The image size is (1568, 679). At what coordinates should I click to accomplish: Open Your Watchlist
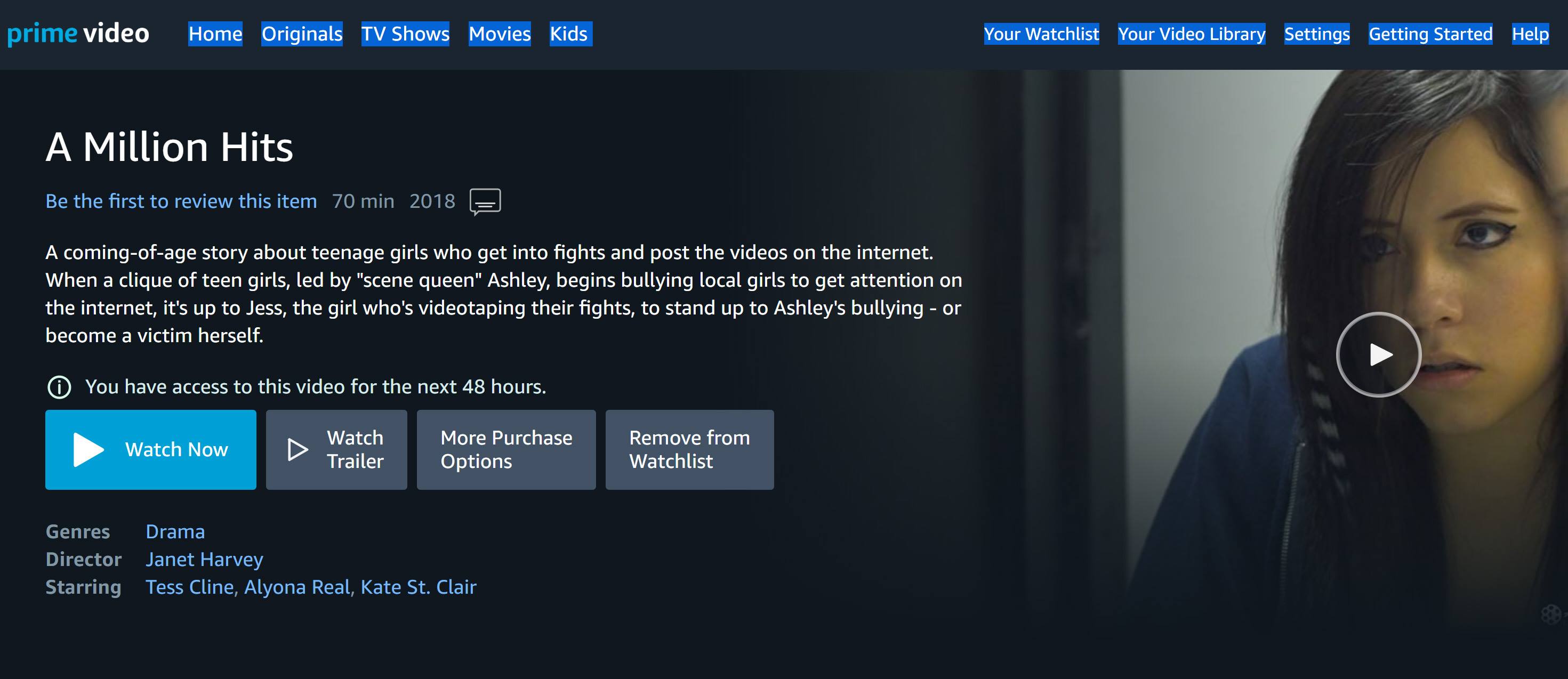[1041, 34]
